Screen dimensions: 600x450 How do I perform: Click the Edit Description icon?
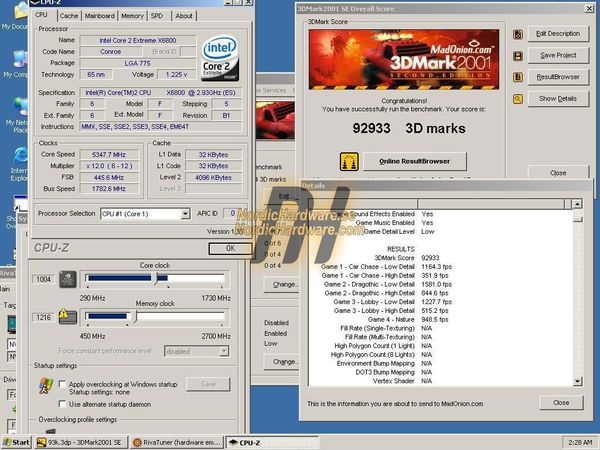pyautogui.click(x=518, y=34)
